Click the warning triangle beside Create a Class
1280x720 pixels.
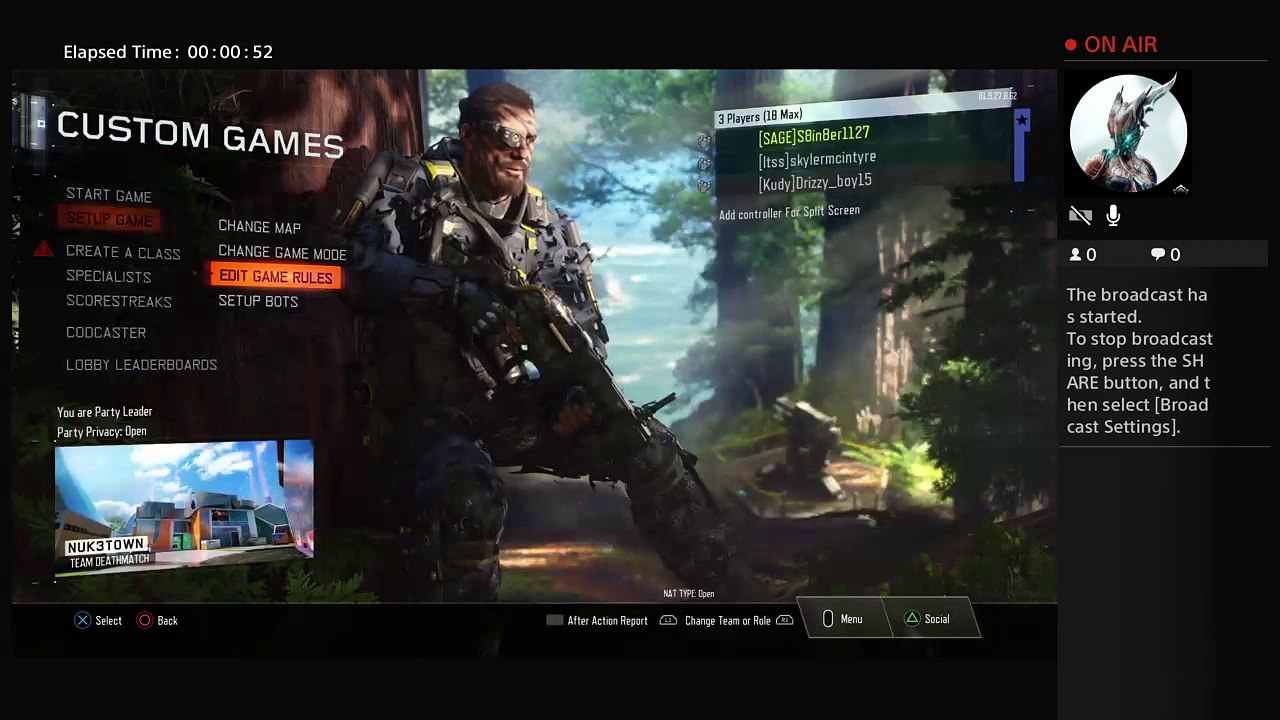[x=43, y=249]
